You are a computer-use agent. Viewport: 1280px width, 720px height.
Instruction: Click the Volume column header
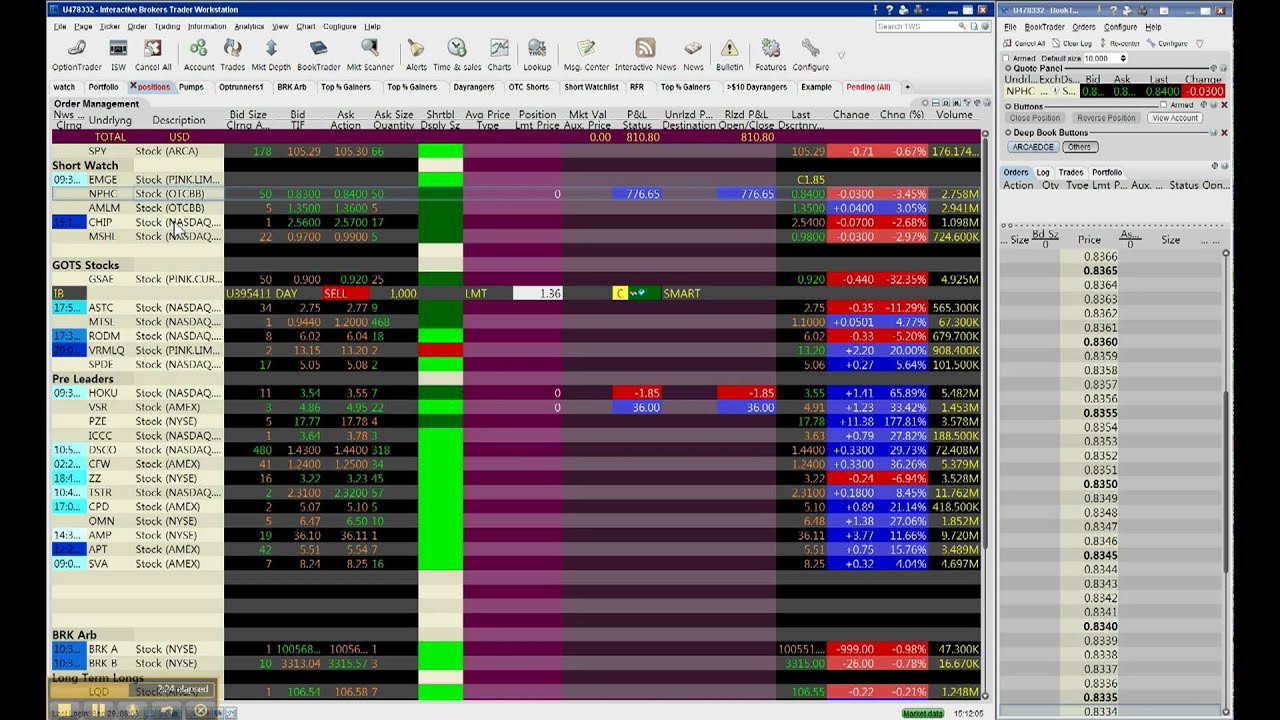coord(954,115)
